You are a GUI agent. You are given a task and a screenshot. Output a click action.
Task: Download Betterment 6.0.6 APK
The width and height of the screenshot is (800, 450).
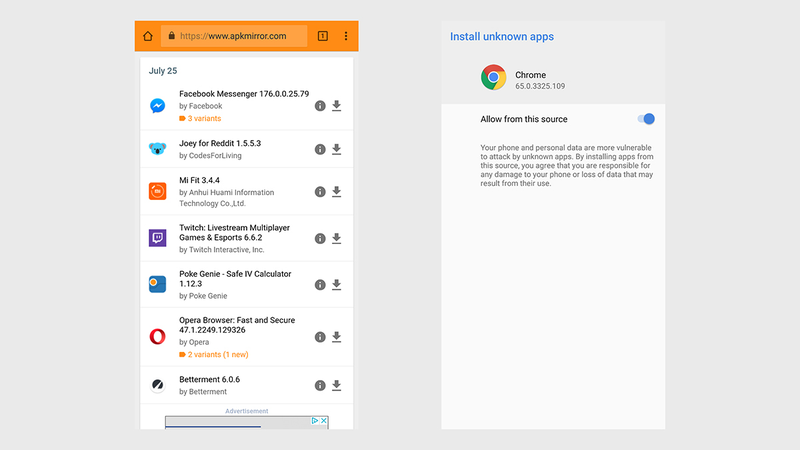337,385
